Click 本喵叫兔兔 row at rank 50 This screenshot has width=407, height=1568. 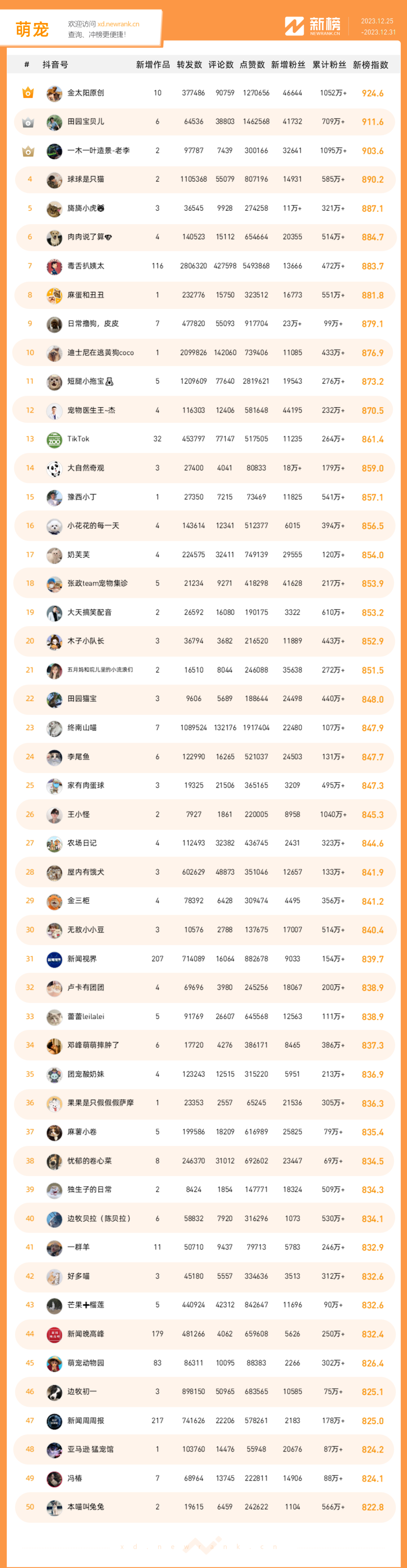(x=204, y=1507)
